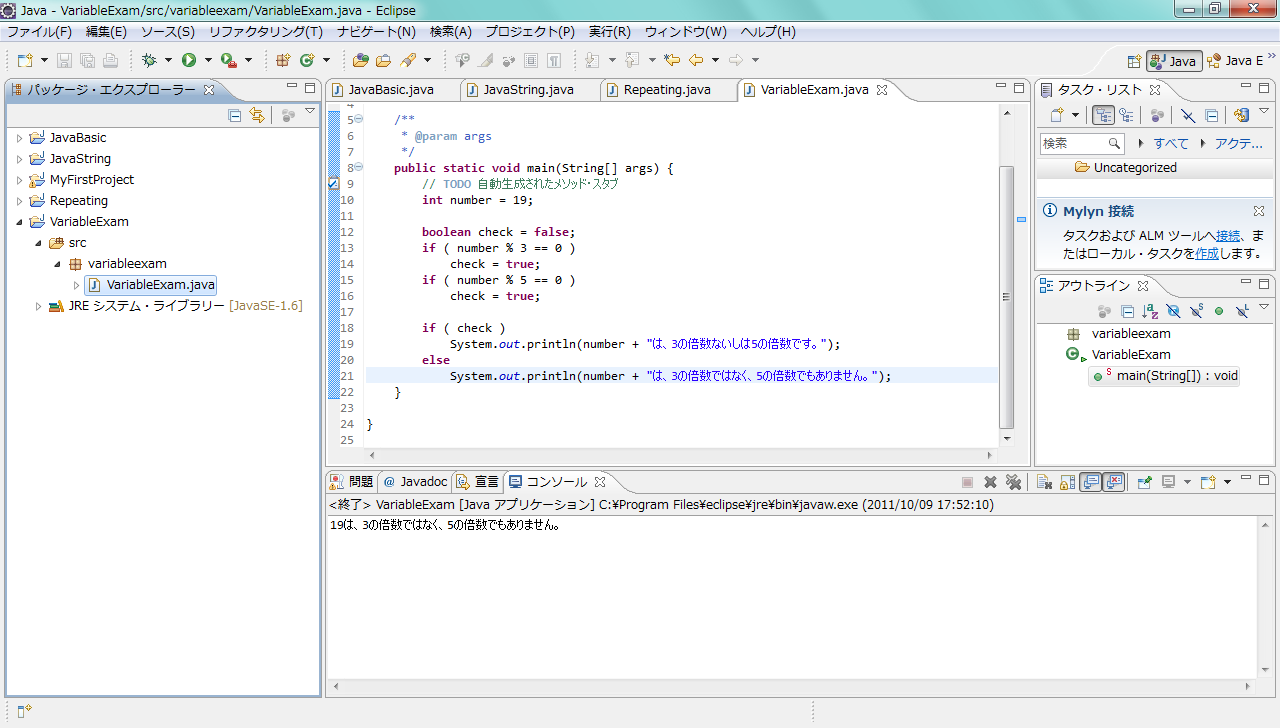Image resolution: width=1280 pixels, height=728 pixels.
Task: Toggle Link with Editor in Package Explorer
Action: pyautogui.click(x=258, y=115)
